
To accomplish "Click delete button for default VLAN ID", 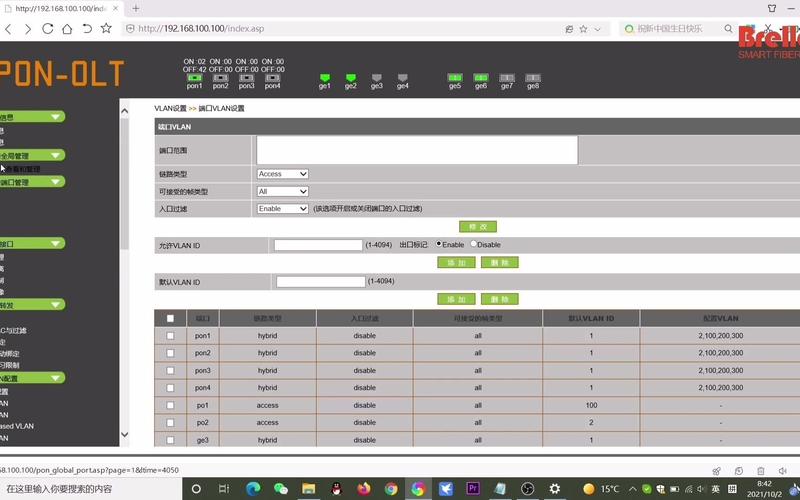I will tap(500, 299).
